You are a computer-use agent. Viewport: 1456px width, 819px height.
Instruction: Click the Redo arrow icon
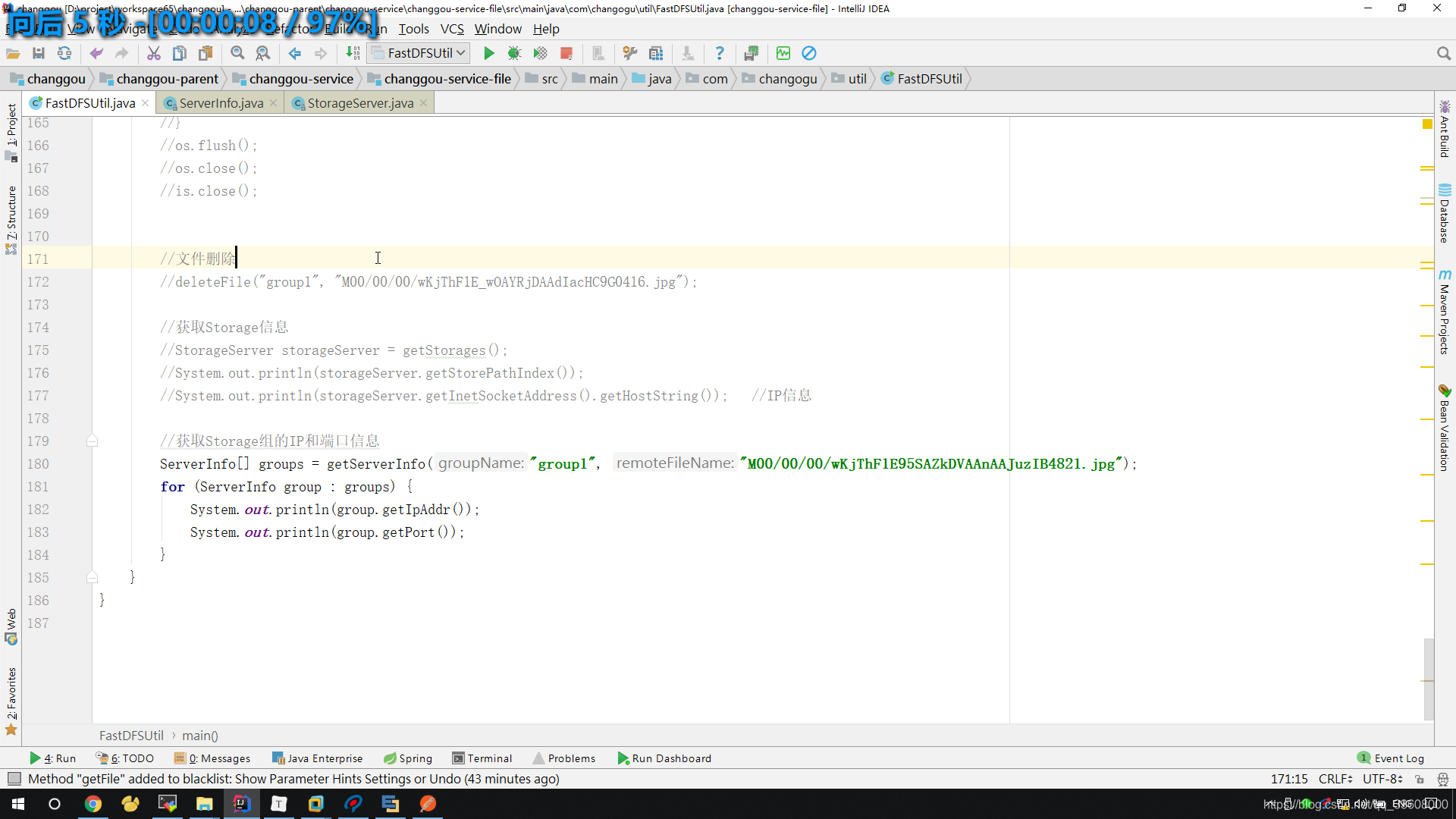point(121,53)
